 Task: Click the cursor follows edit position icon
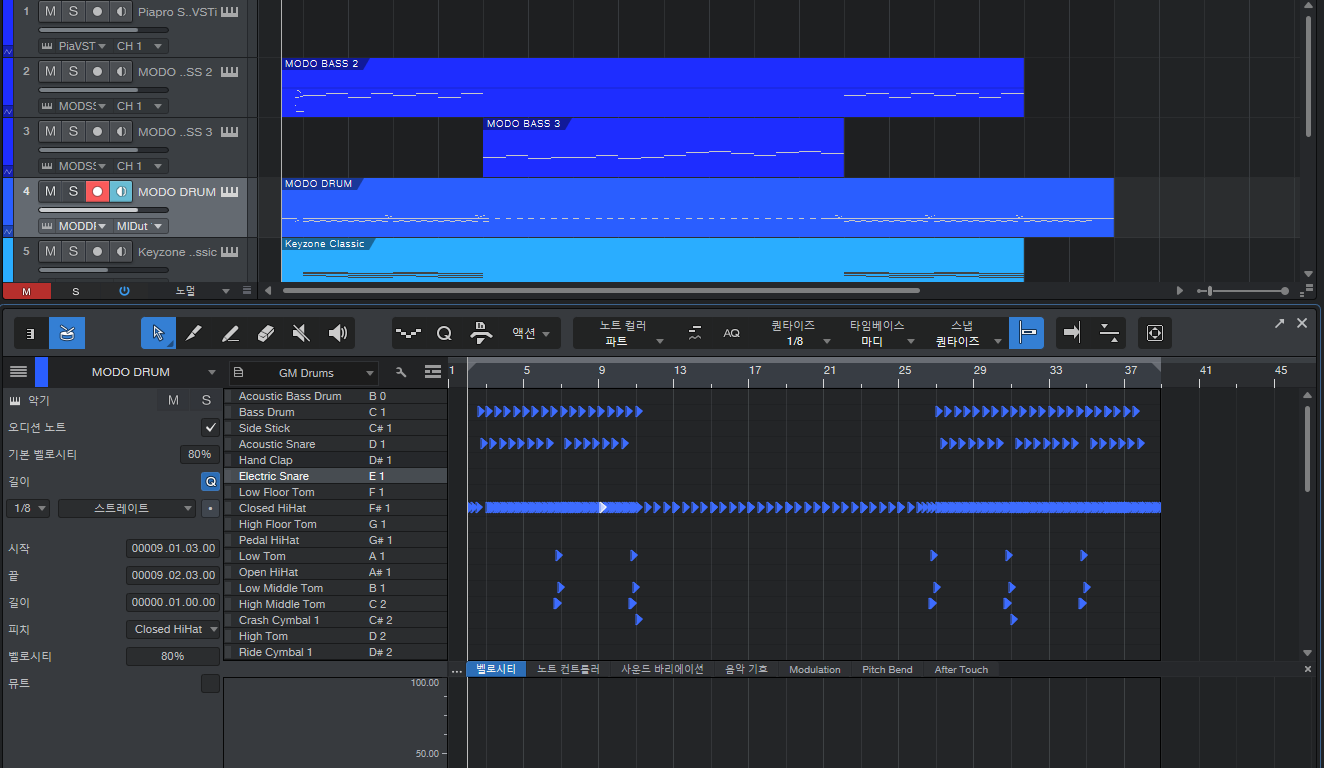pos(1109,333)
